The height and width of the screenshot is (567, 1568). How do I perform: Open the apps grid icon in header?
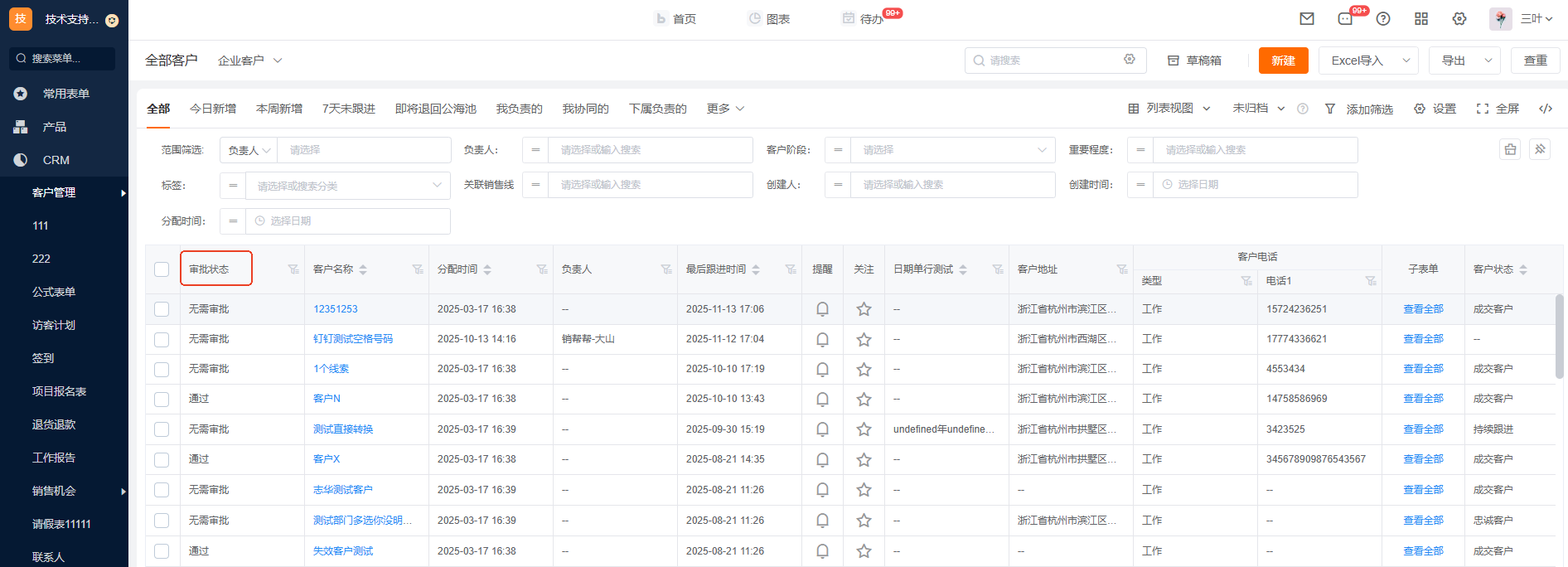pyautogui.click(x=1421, y=19)
